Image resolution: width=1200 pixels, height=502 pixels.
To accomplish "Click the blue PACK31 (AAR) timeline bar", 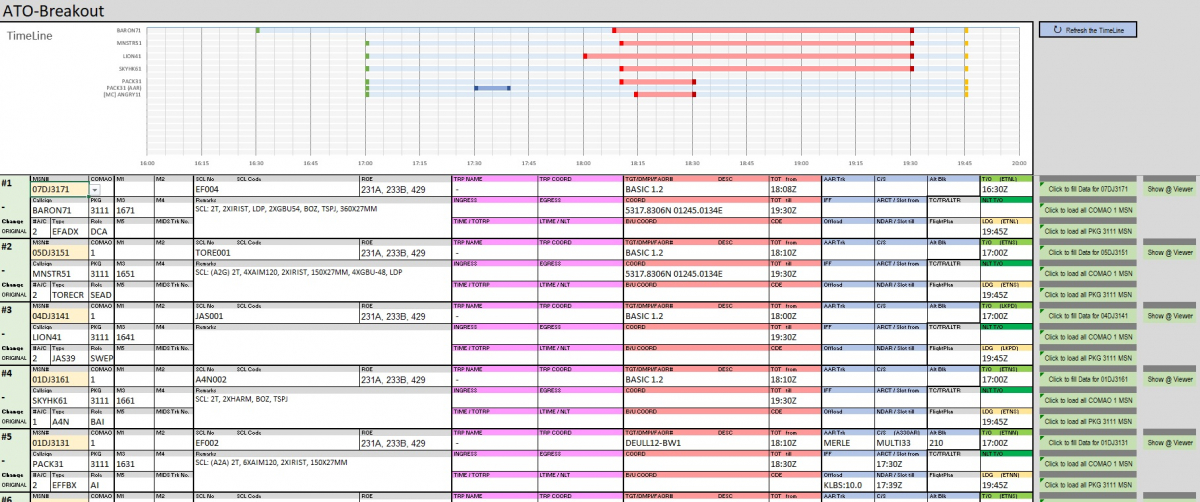I will pyautogui.click(x=492, y=88).
